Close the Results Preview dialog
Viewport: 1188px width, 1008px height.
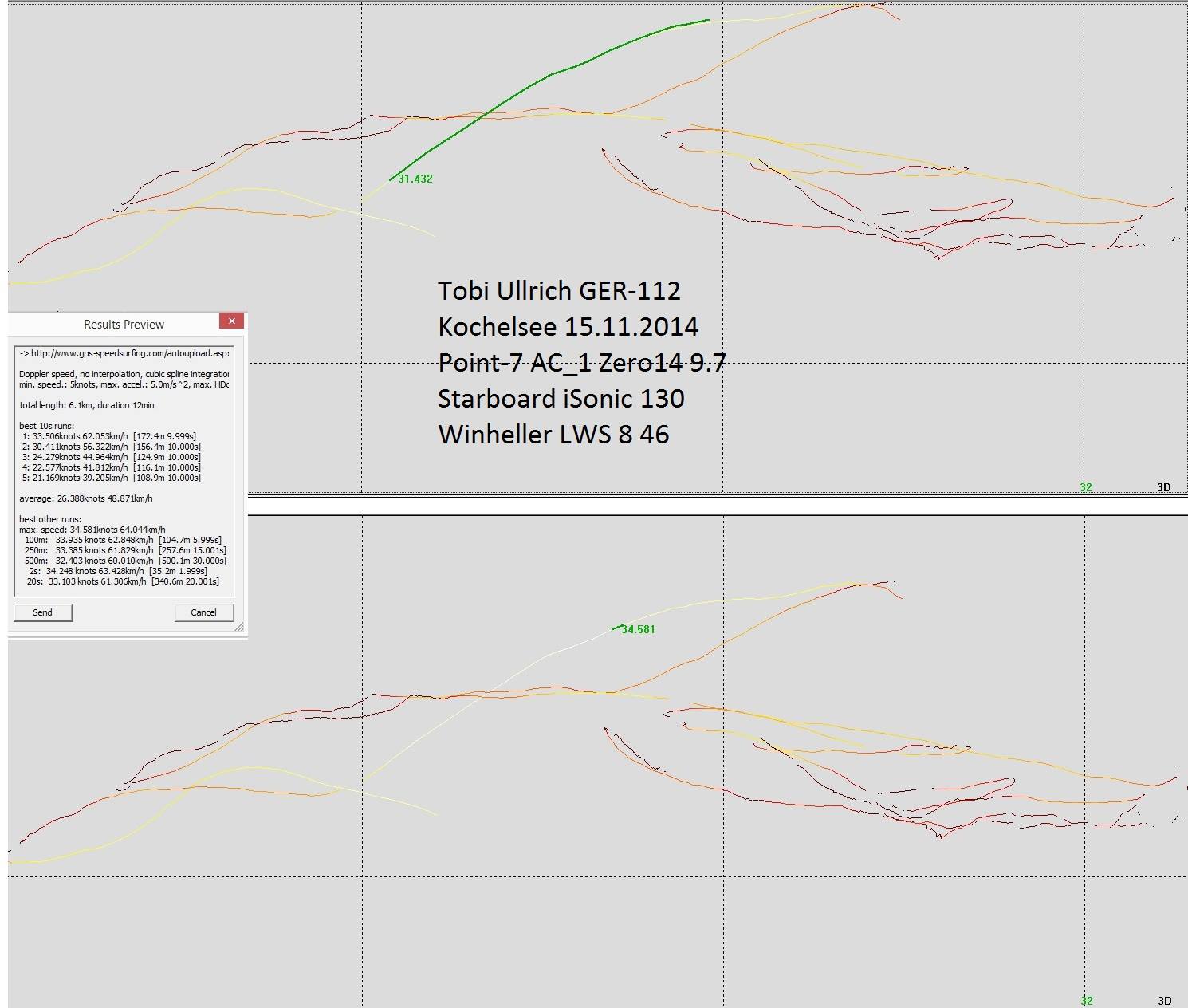231,321
